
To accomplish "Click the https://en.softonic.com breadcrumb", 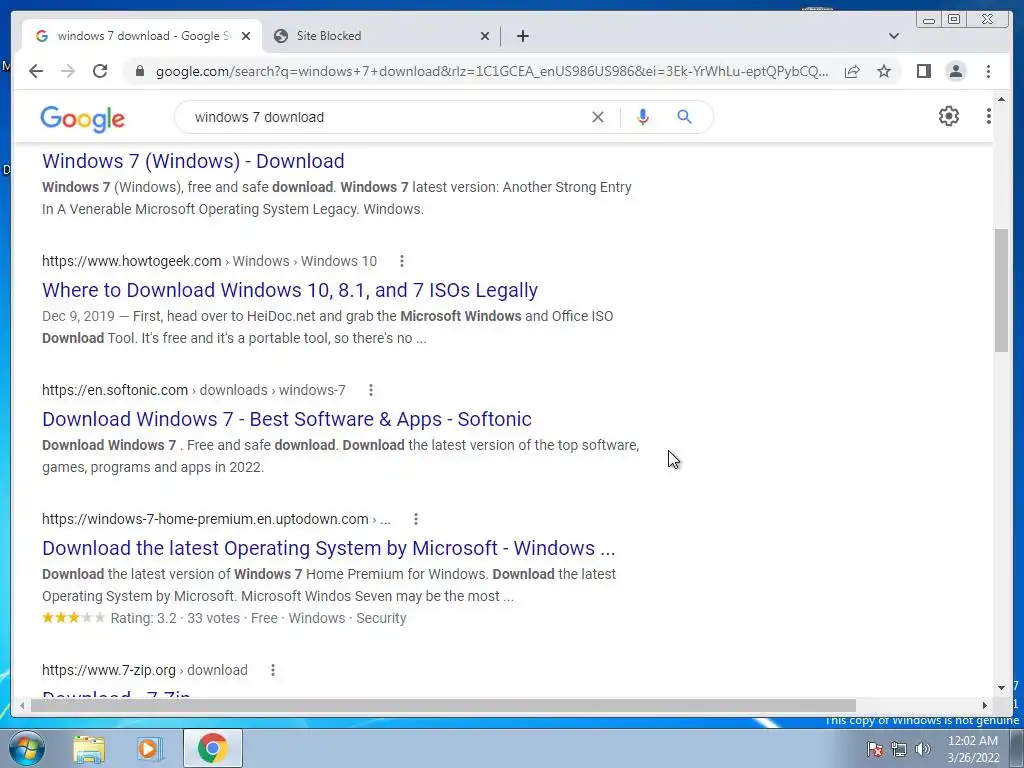I will [x=115, y=390].
